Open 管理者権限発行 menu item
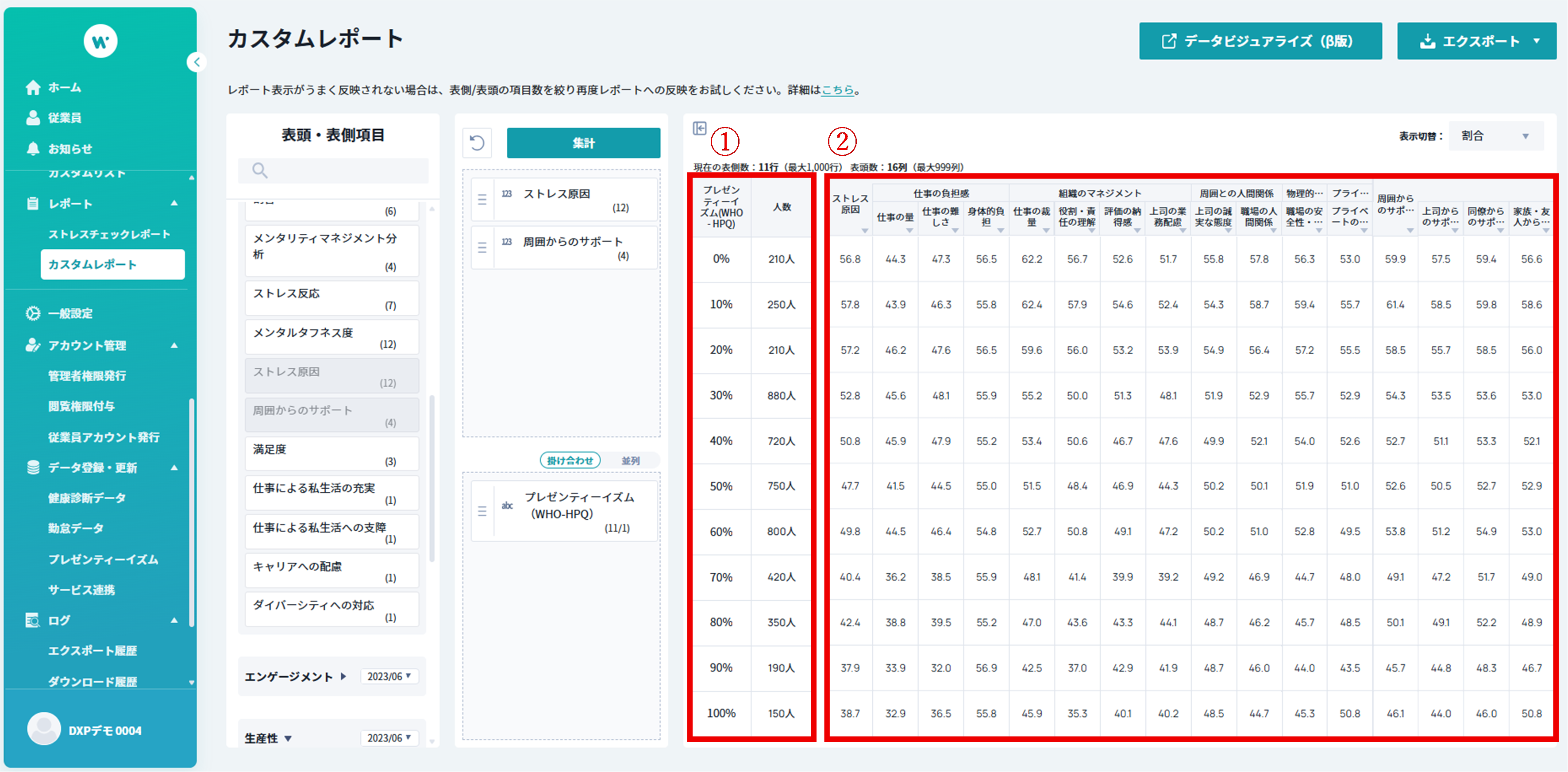The height and width of the screenshot is (772, 1568). point(88,376)
